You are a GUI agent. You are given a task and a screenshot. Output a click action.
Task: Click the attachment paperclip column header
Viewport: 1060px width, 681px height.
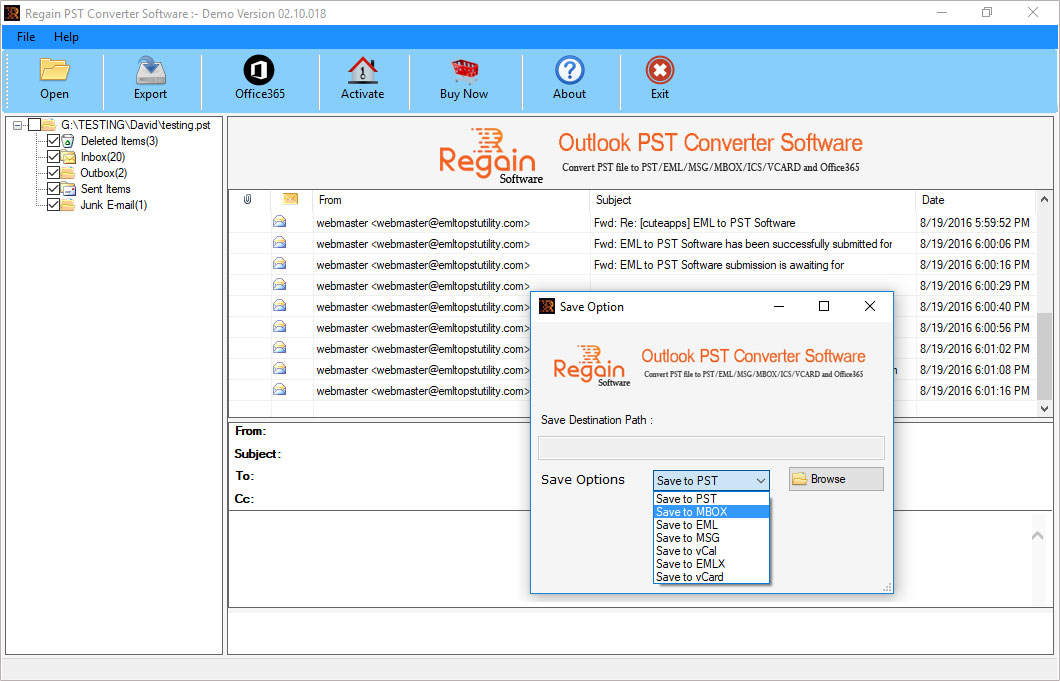click(x=247, y=199)
